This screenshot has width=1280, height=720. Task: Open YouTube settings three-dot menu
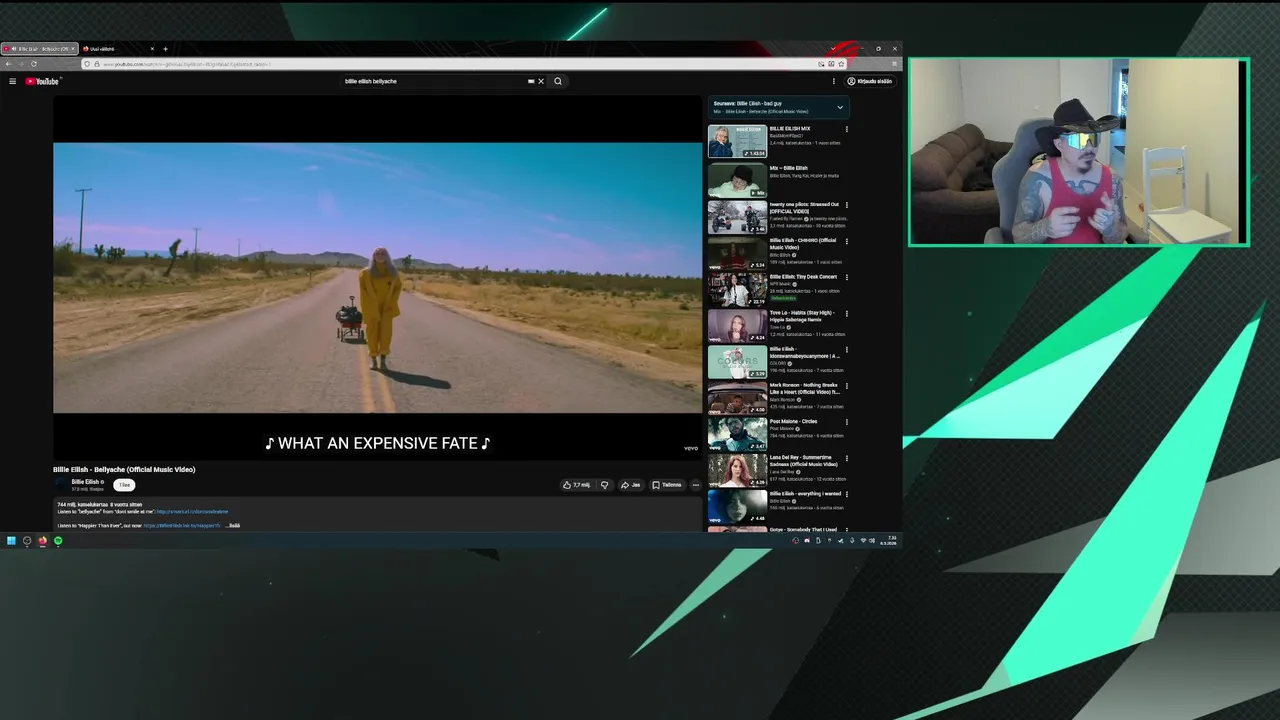tap(833, 81)
